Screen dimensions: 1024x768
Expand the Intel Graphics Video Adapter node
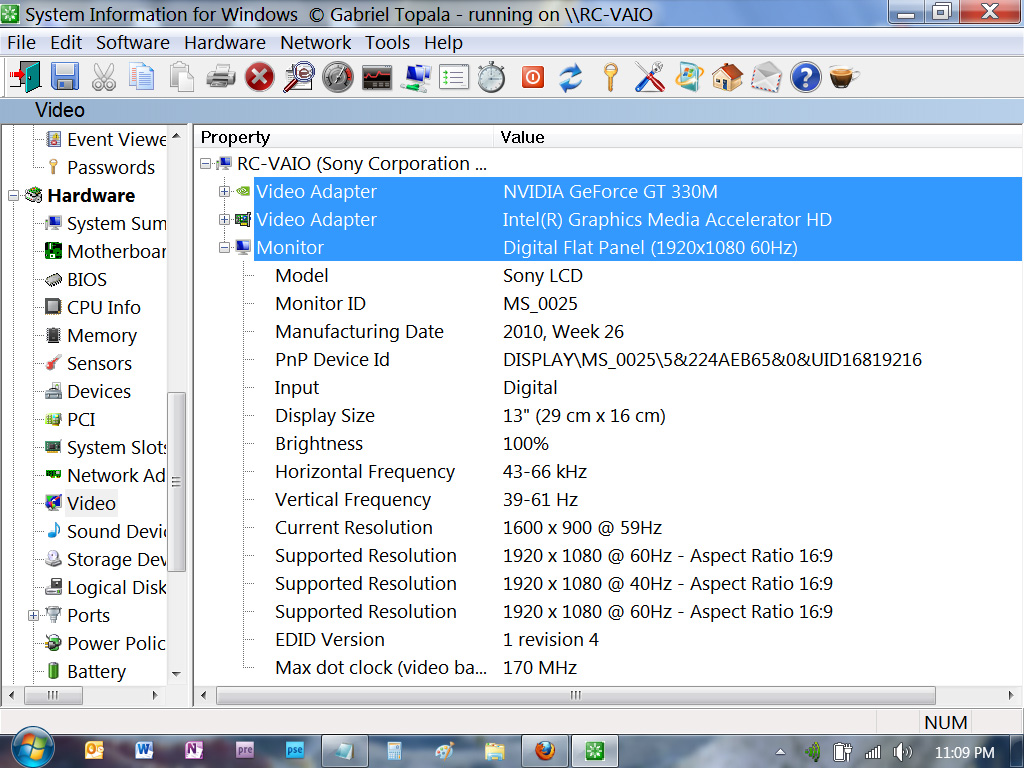[225, 219]
